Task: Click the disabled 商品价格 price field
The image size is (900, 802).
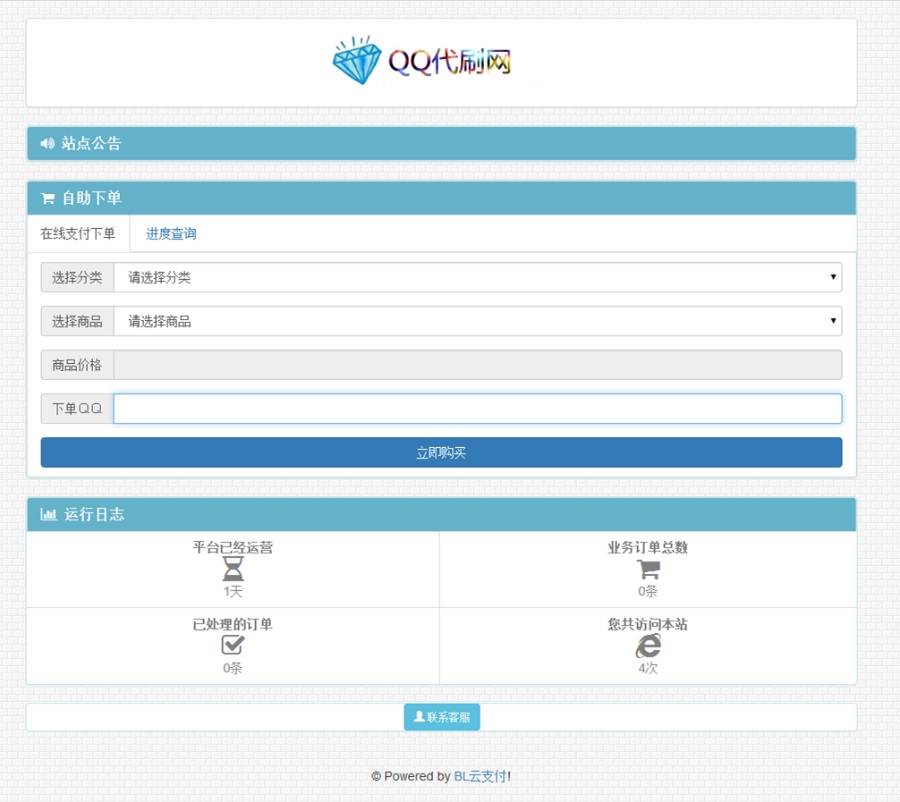Action: 477,365
